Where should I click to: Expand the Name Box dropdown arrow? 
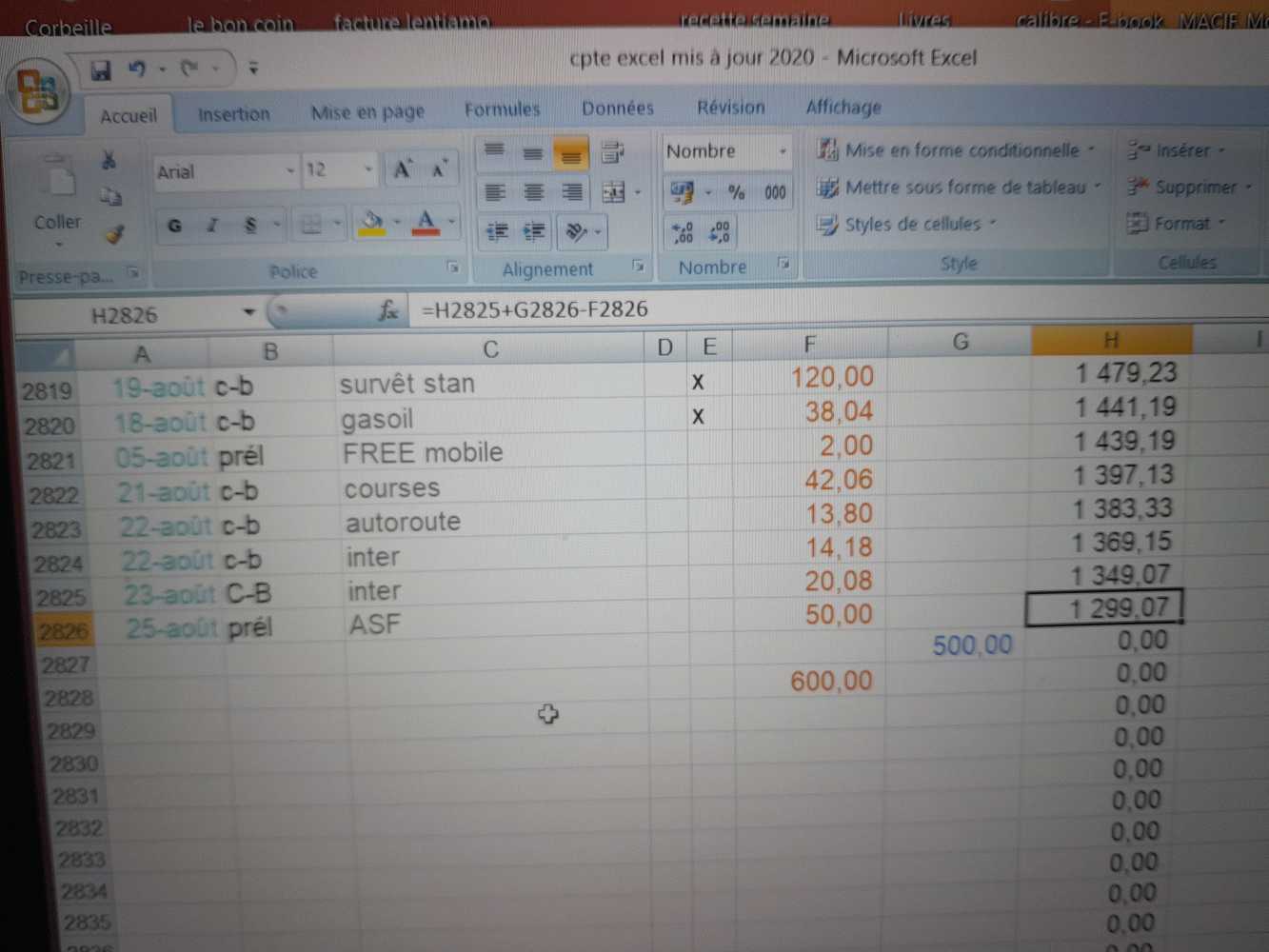point(248,312)
